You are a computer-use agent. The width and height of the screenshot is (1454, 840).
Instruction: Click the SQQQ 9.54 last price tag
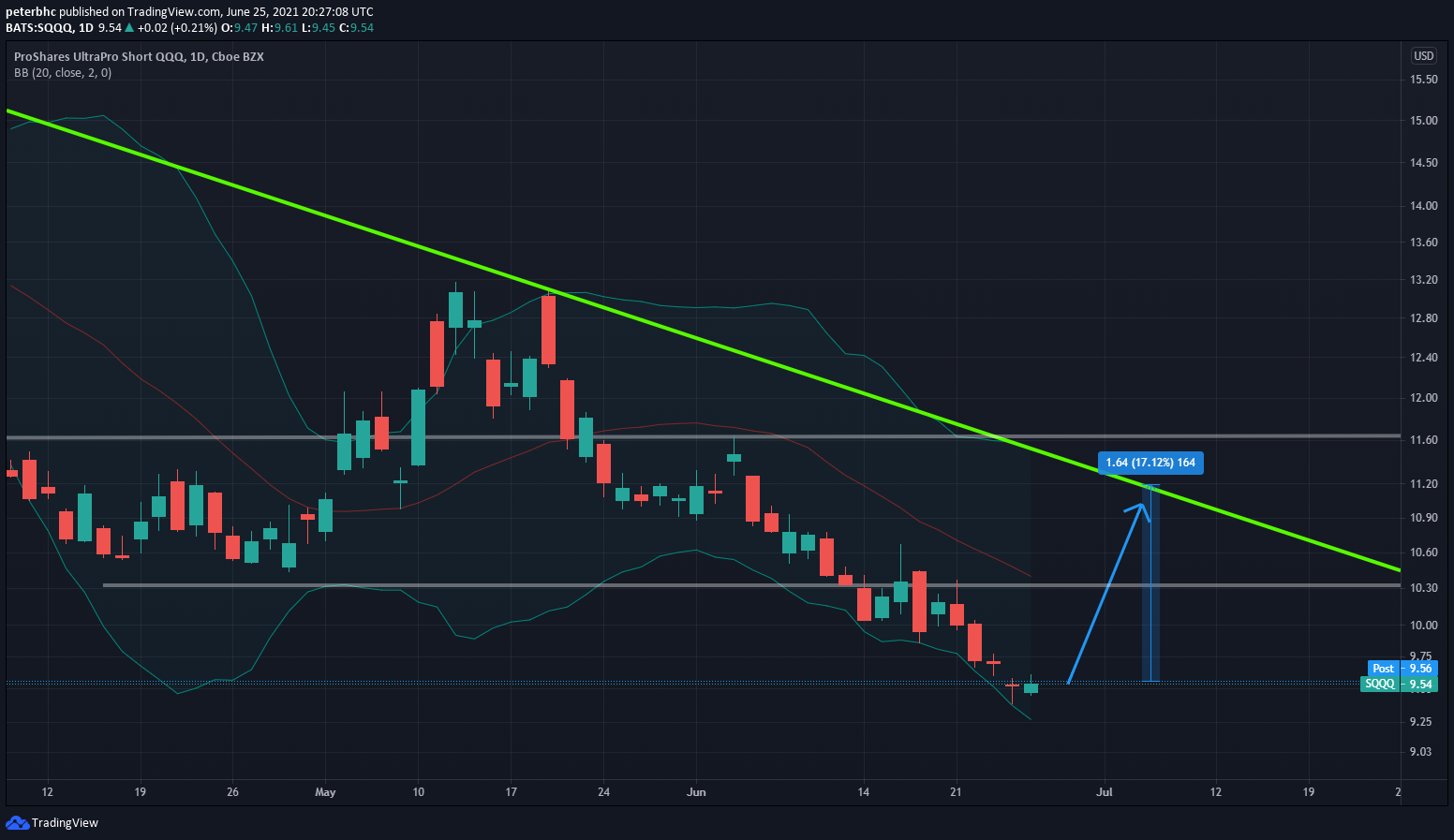[x=1399, y=685]
